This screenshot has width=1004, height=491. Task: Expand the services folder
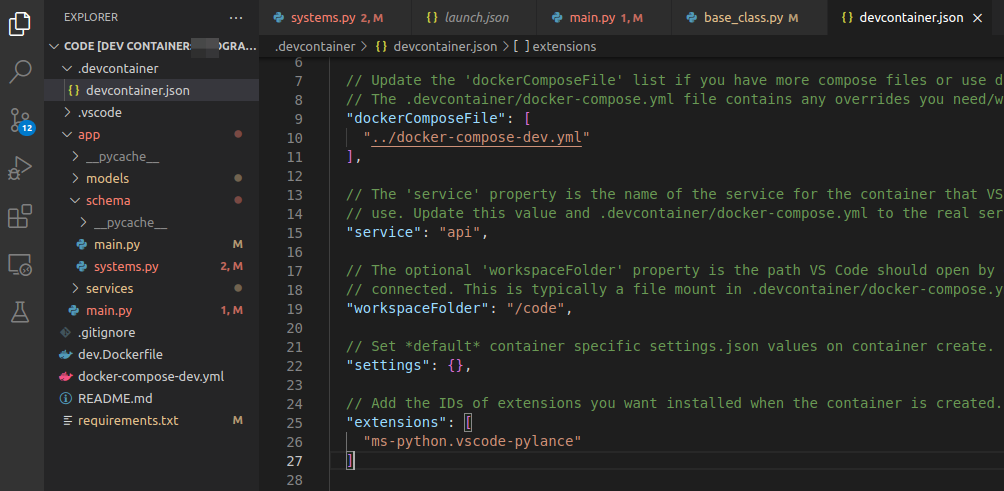75,289
